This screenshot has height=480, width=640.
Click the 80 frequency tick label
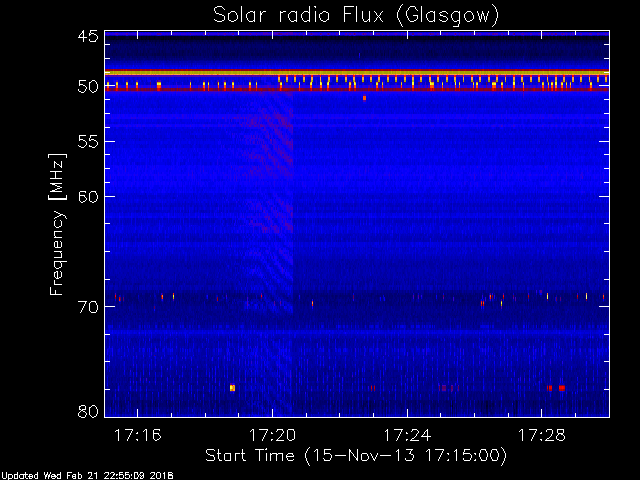[88, 411]
